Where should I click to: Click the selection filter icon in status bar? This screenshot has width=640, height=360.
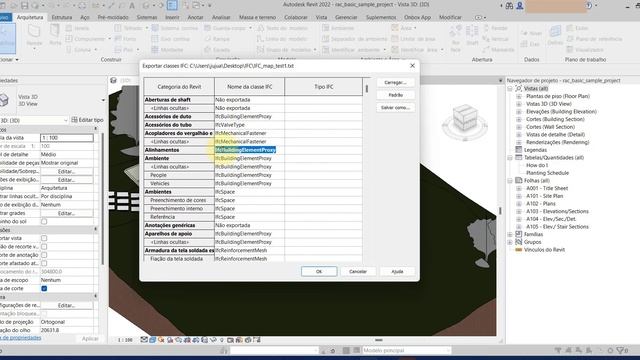click(x=622, y=350)
